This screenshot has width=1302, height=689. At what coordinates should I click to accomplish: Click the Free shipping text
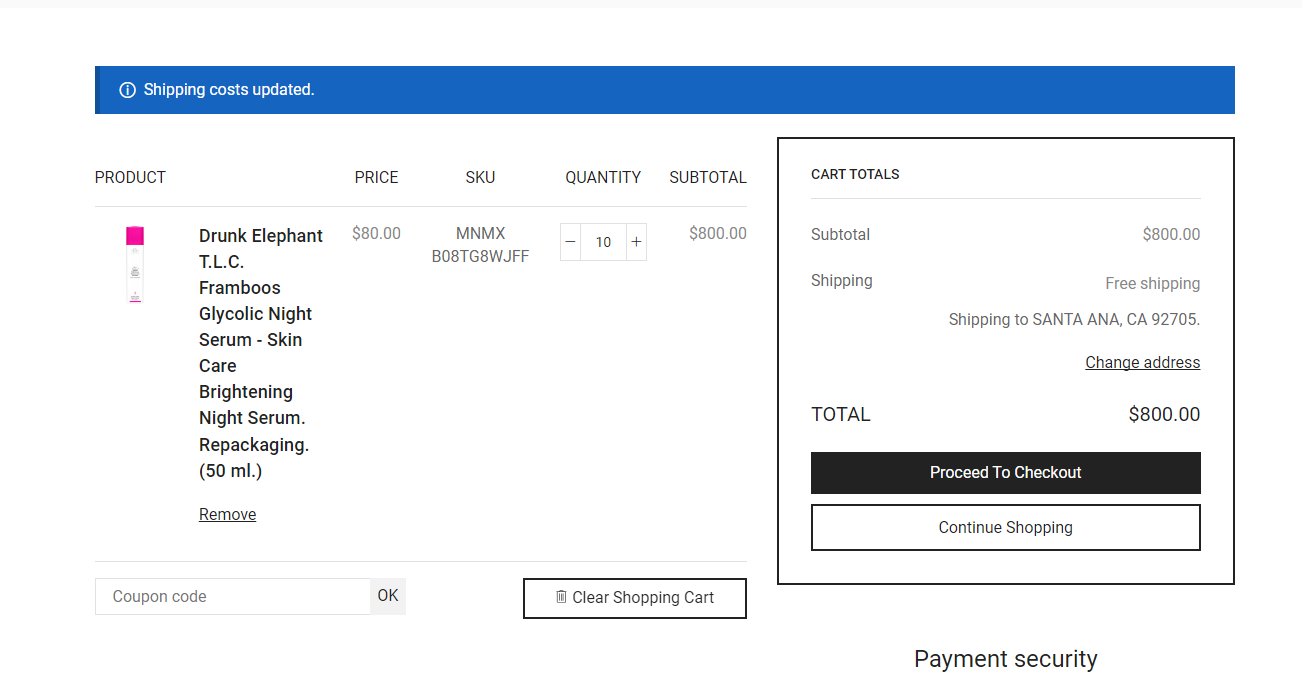click(1153, 284)
